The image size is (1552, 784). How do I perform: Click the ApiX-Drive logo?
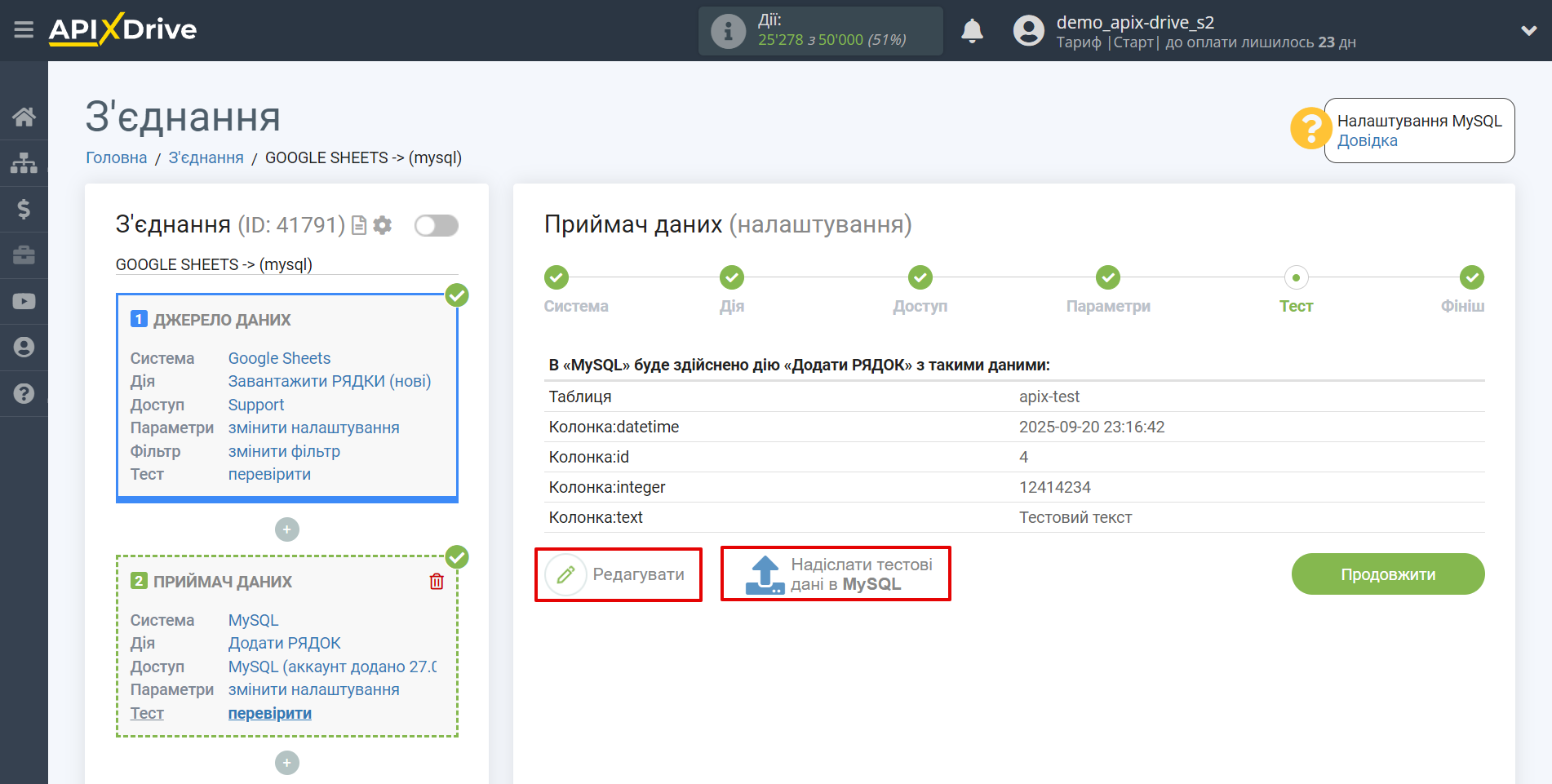coord(122,29)
